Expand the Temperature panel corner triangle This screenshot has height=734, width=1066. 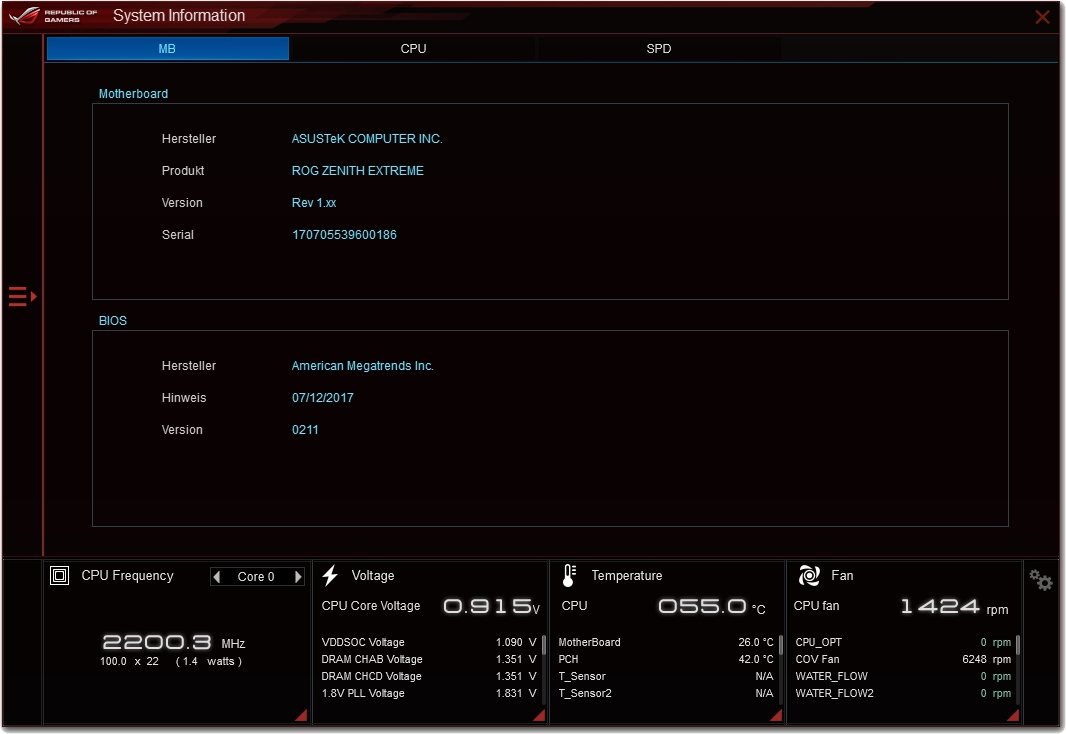click(776, 715)
